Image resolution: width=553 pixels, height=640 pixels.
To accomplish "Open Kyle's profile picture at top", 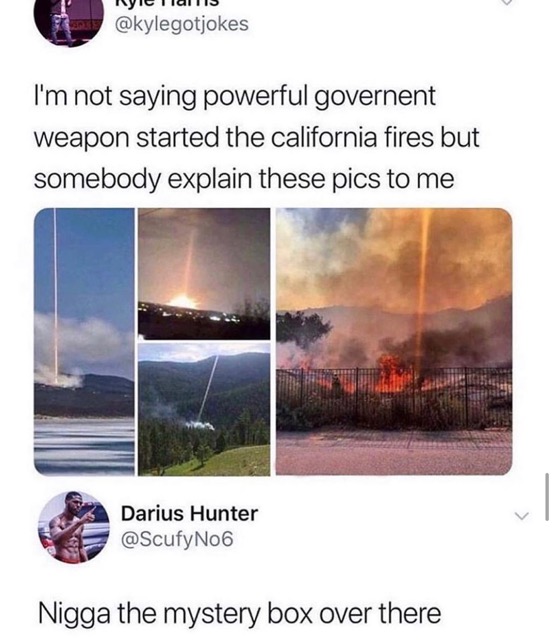I will [69, 22].
